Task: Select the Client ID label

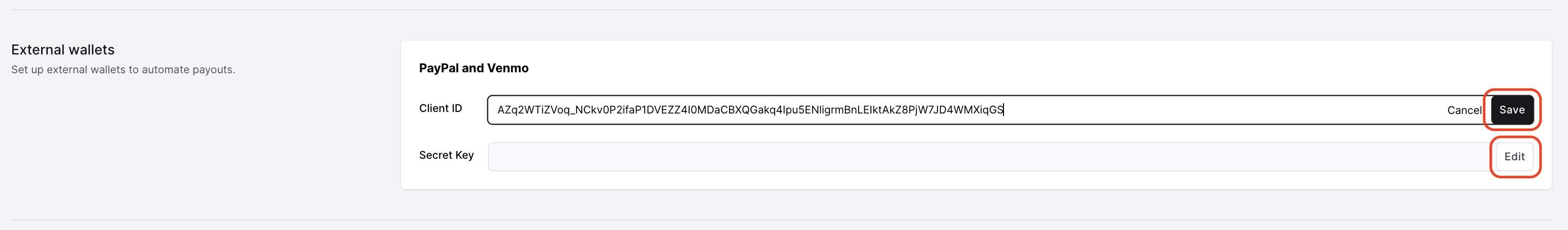Action: click(441, 108)
